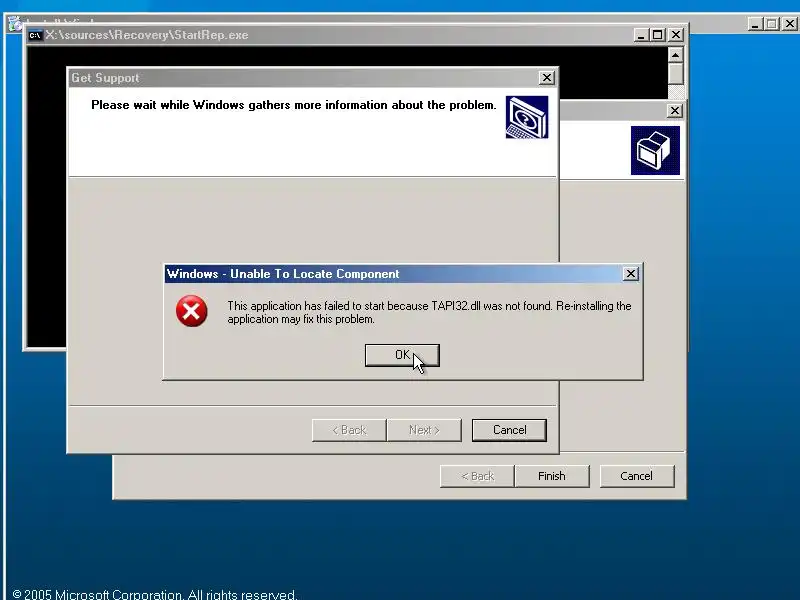Viewport: 800px width, 600px height.
Task: Click the console scrollbar up arrow
Action: tap(676, 55)
